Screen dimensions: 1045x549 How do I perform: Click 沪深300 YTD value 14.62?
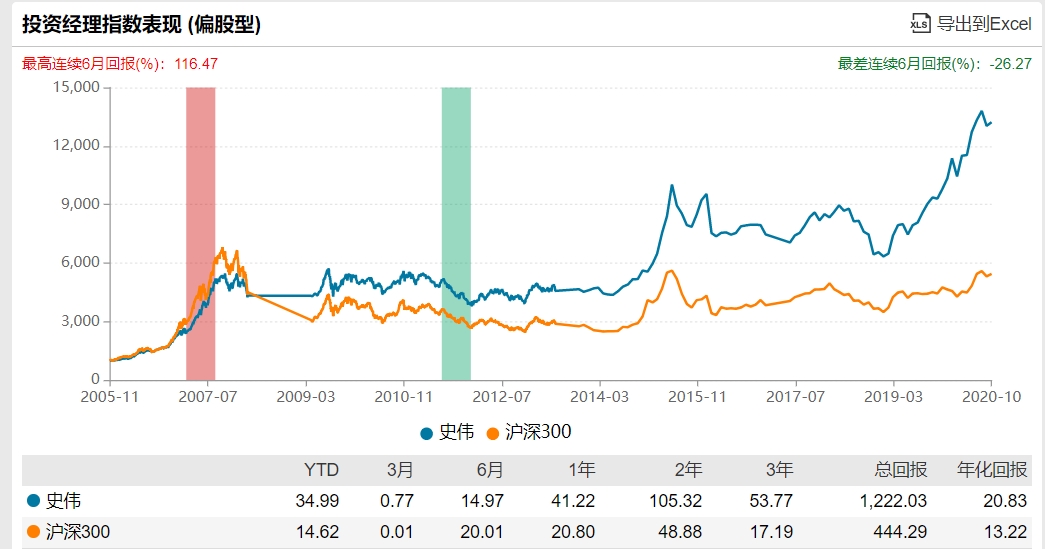coord(317,532)
